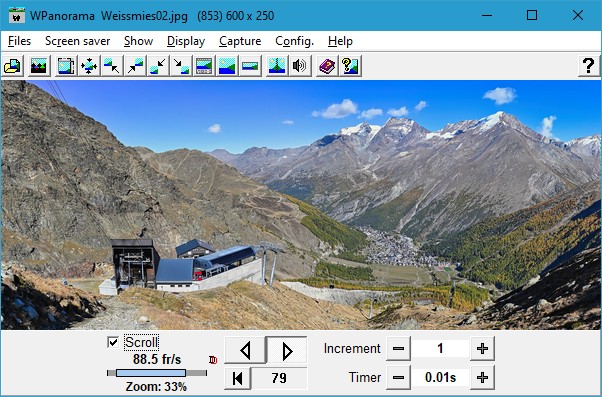602x397 pixels.
Task: Increase the Increment value with plus
Action: coord(482,349)
